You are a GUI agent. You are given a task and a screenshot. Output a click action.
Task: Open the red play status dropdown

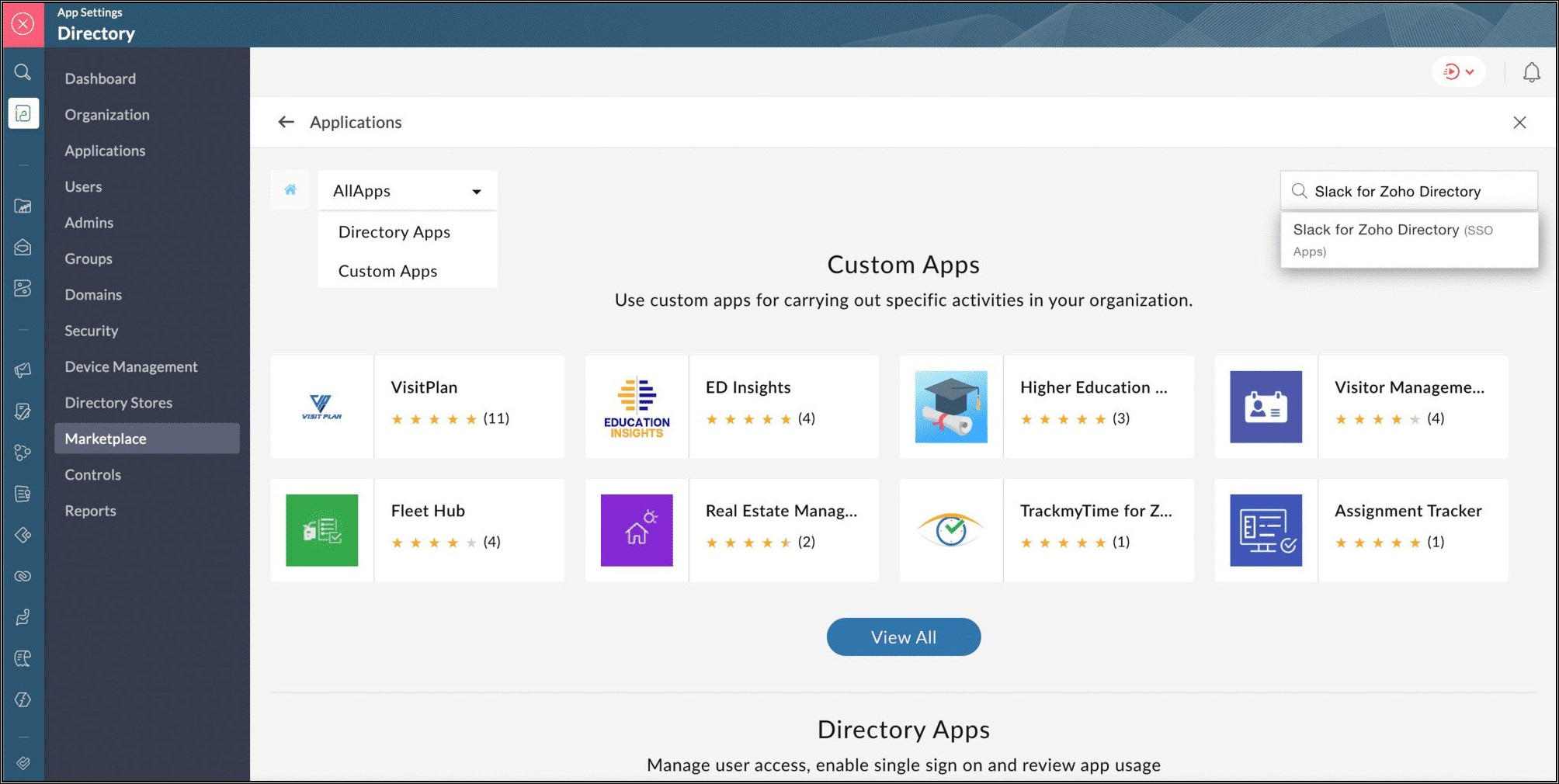coord(1458,72)
